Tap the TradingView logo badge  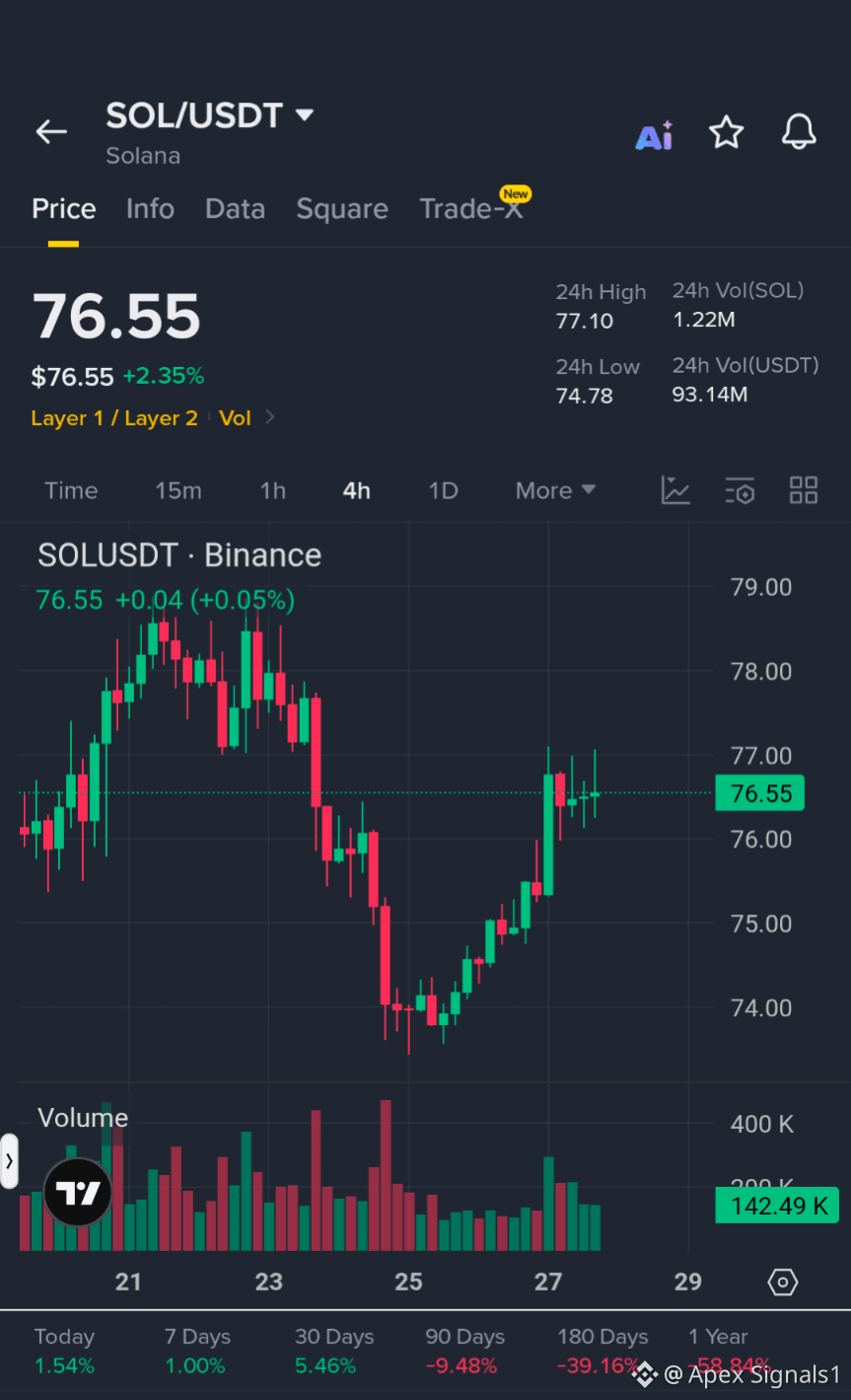click(78, 1193)
